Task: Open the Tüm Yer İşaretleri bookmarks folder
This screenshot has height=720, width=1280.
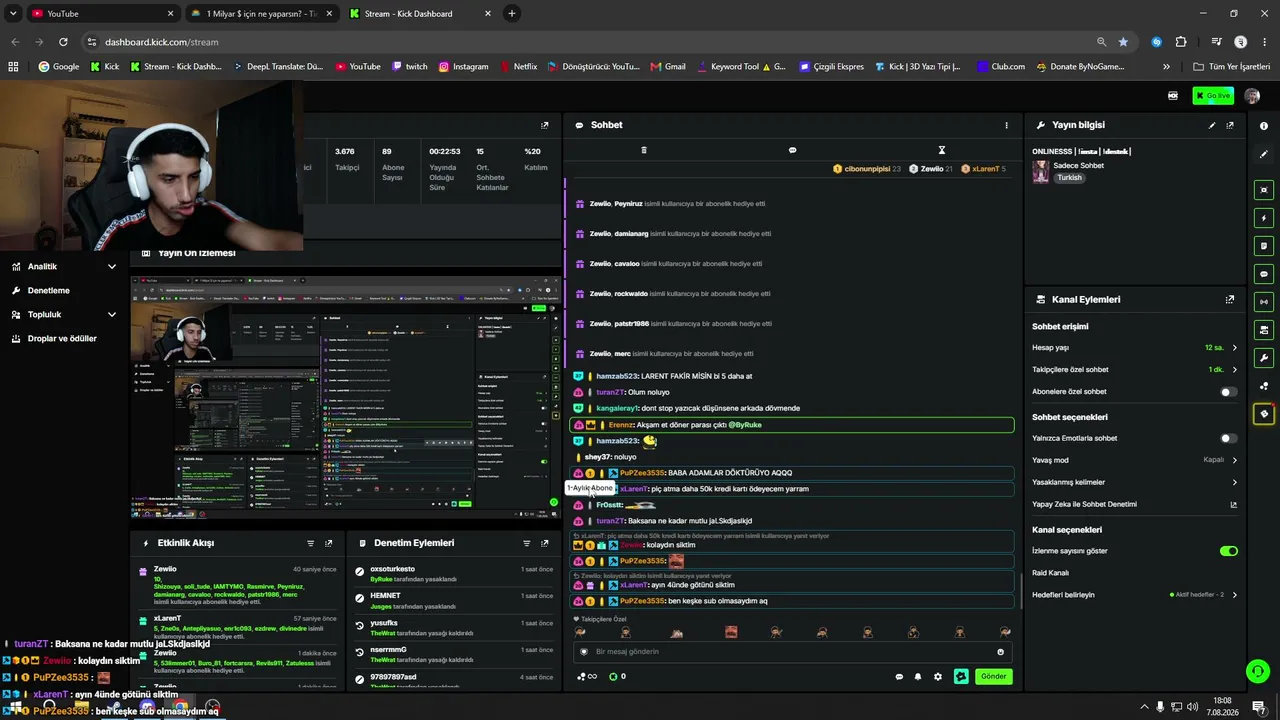Action: [x=1232, y=67]
